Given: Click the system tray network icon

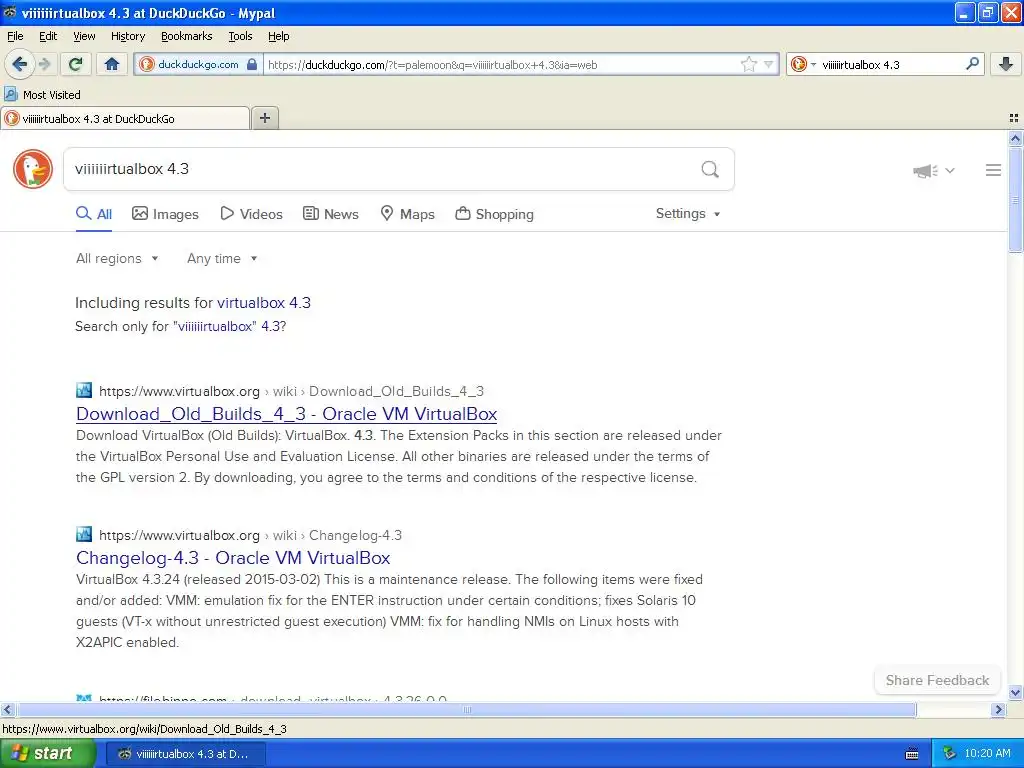Looking at the screenshot, I should (x=949, y=754).
